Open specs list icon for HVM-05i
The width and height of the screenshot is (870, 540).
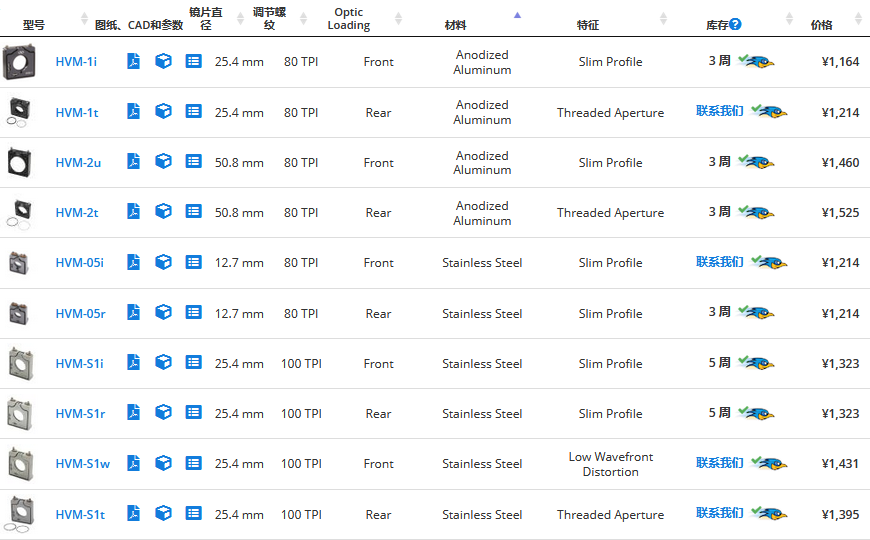193,262
